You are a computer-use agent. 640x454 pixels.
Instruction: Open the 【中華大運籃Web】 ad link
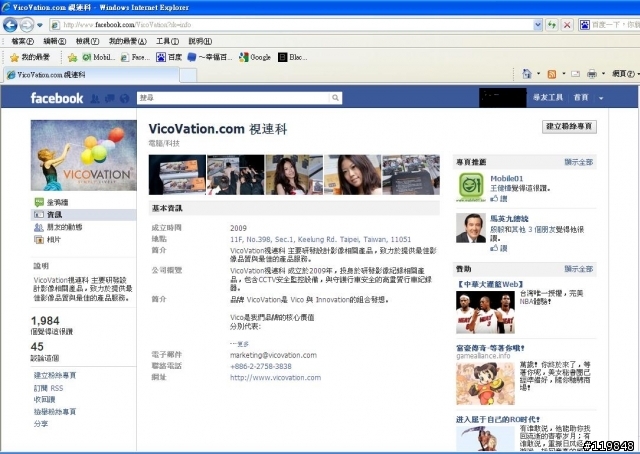490,284
